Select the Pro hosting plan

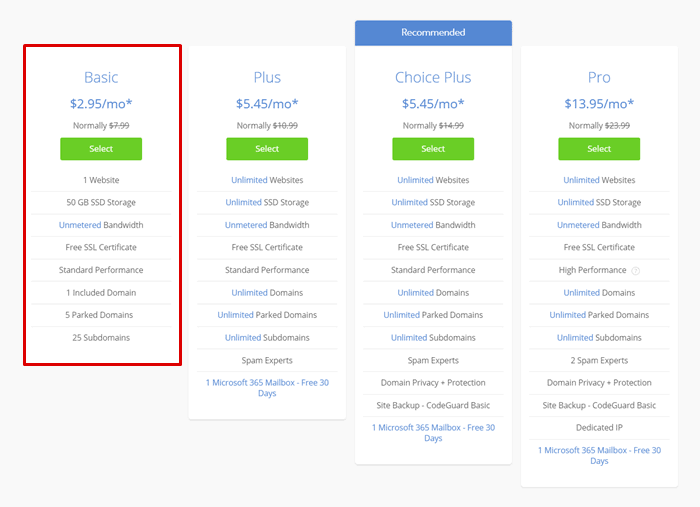point(599,149)
